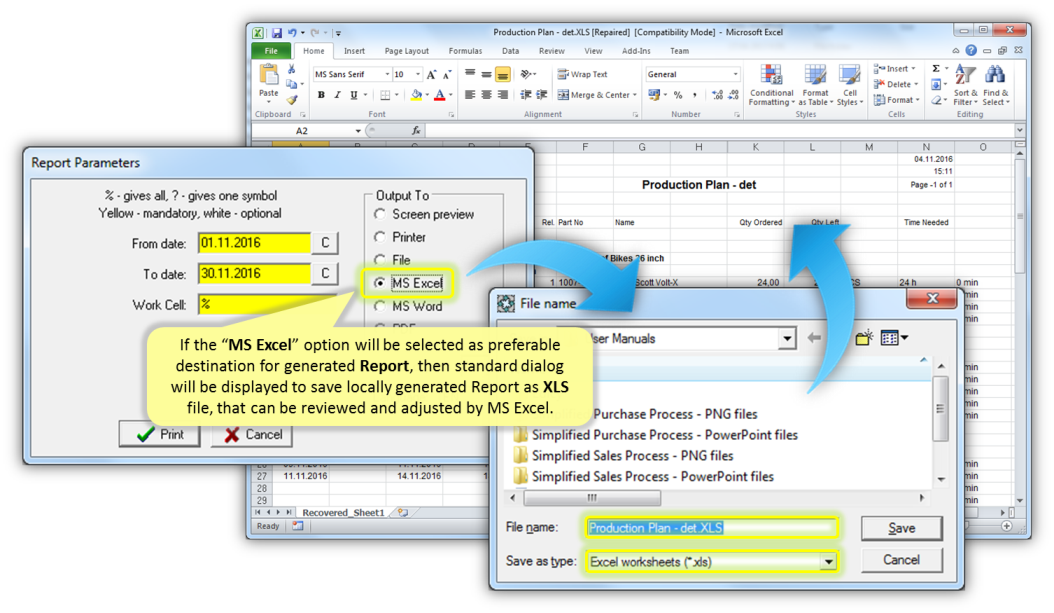Click the AutoSum sigma icon
Viewport: 1054px width, 613px height.
click(x=936, y=69)
